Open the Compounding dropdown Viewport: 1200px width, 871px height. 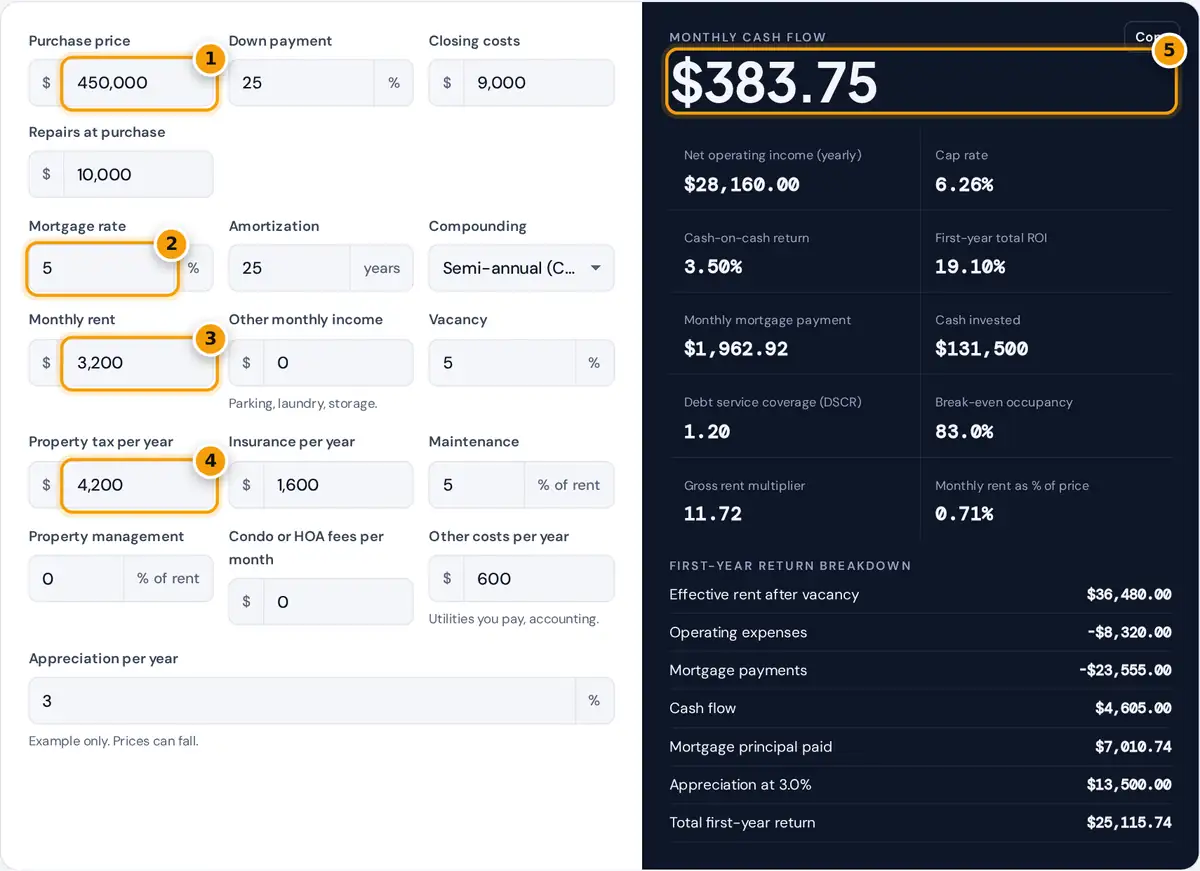[x=521, y=268]
